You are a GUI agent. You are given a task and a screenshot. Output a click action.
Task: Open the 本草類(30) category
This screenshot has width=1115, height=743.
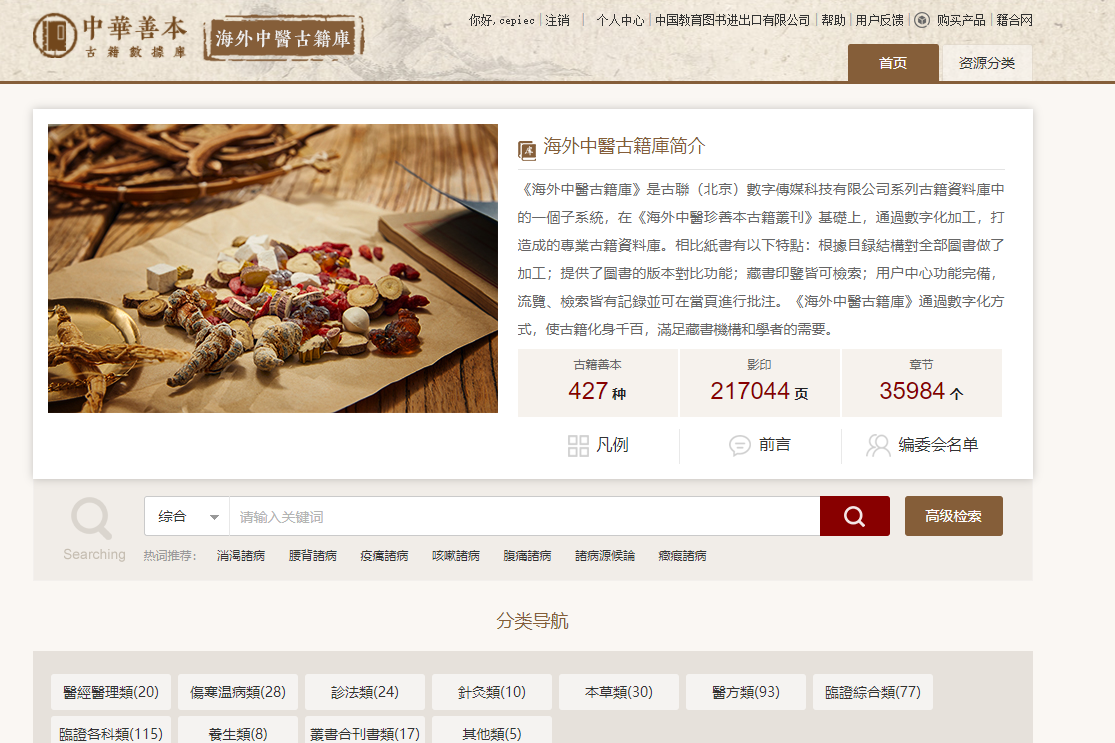(619, 692)
